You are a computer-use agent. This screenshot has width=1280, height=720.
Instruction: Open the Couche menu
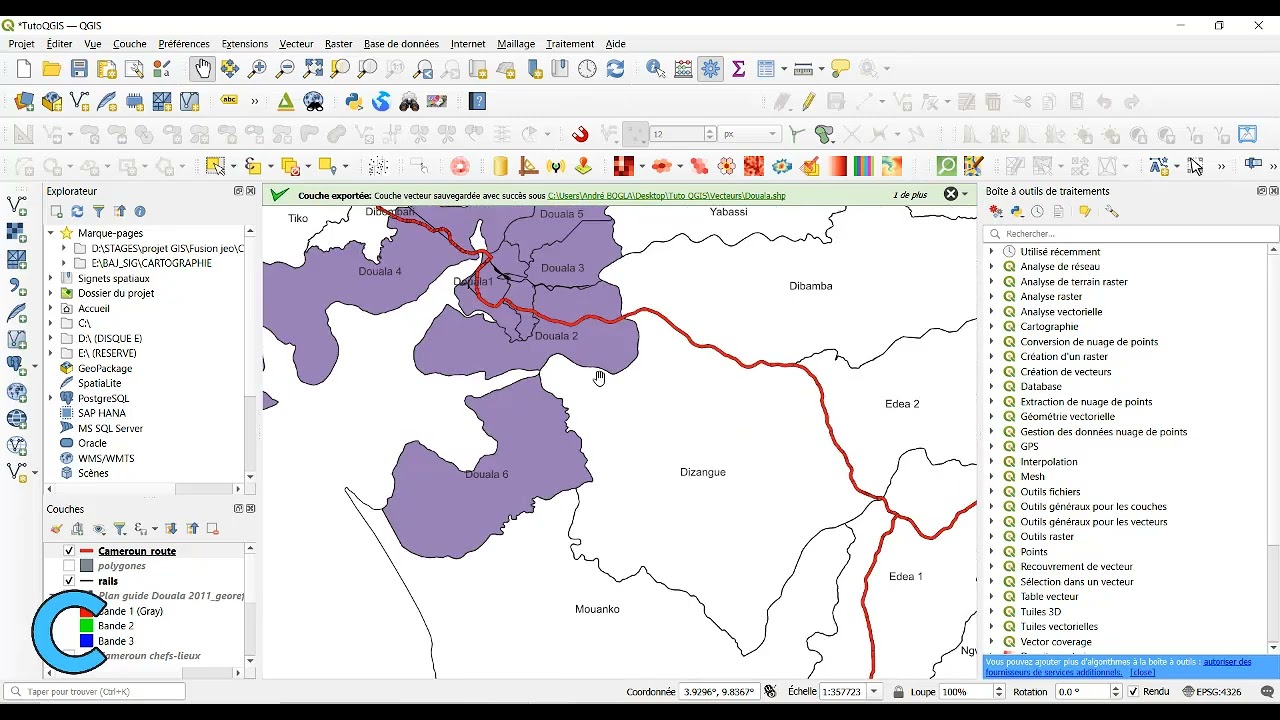(x=130, y=44)
